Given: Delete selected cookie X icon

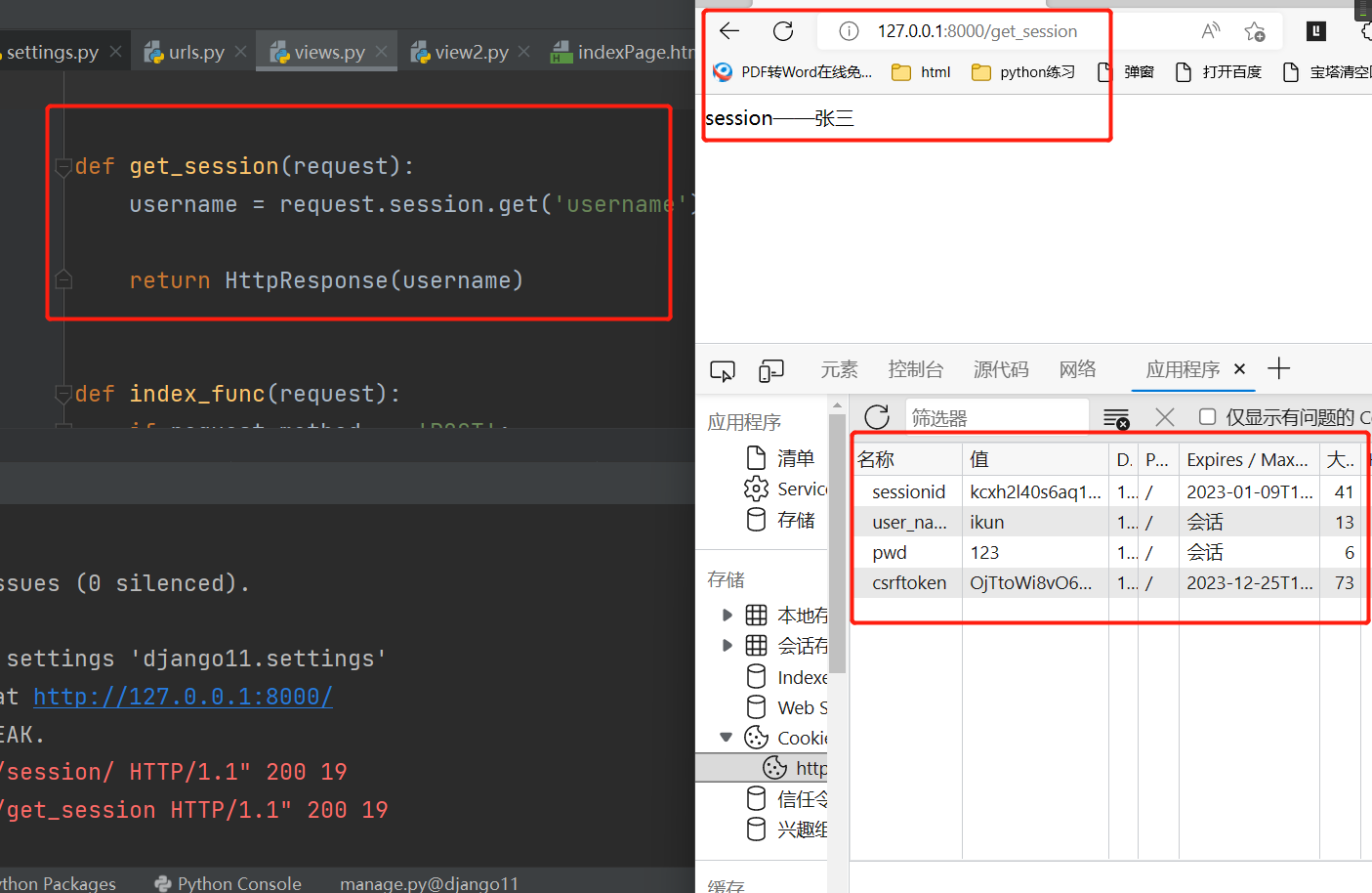Looking at the screenshot, I should click(x=1164, y=417).
